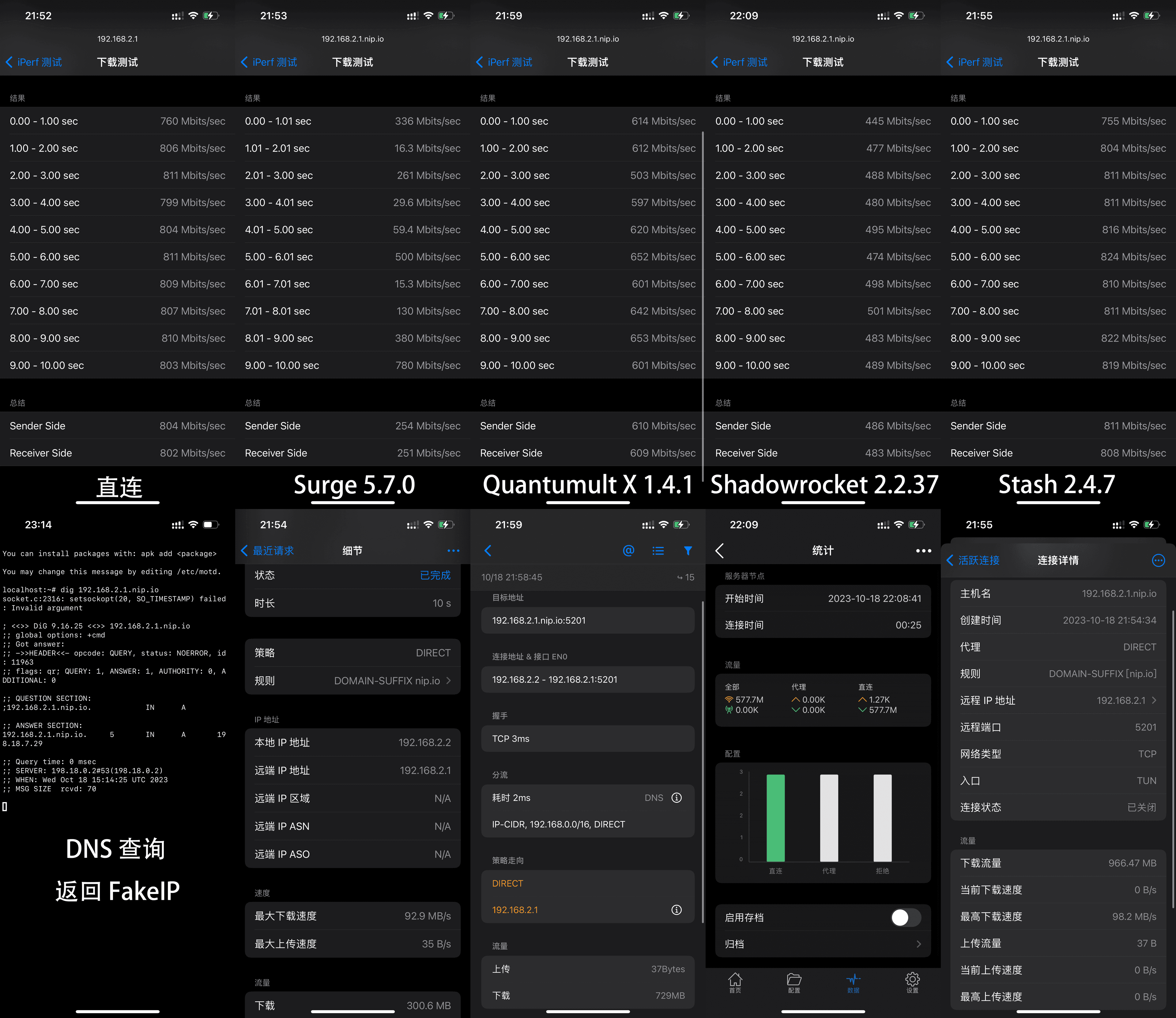Tap 192.168.2.1.nip.io address bar at 22:09
Image resolution: width=1176 pixels, height=1018 pixels.
(x=823, y=39)
